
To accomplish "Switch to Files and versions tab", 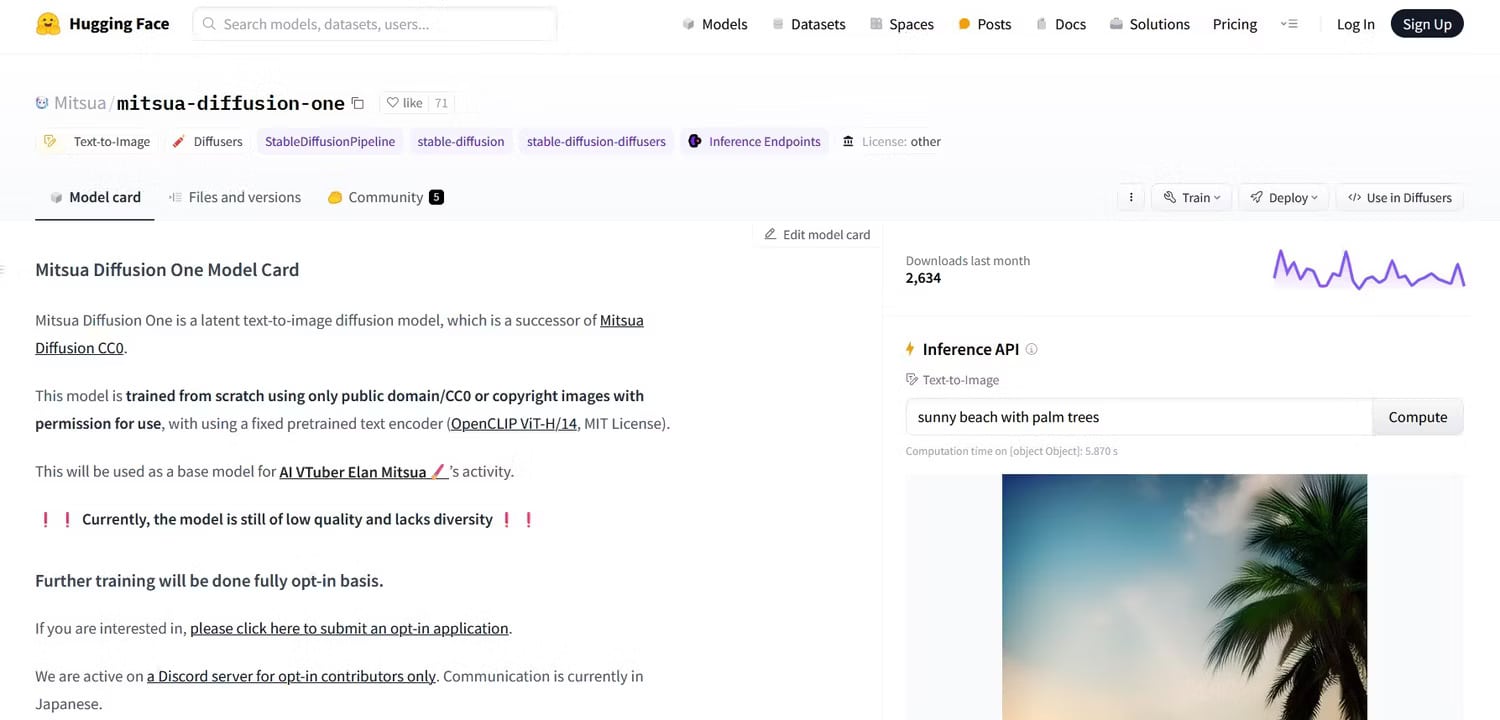I will click(x=235, y=197).
